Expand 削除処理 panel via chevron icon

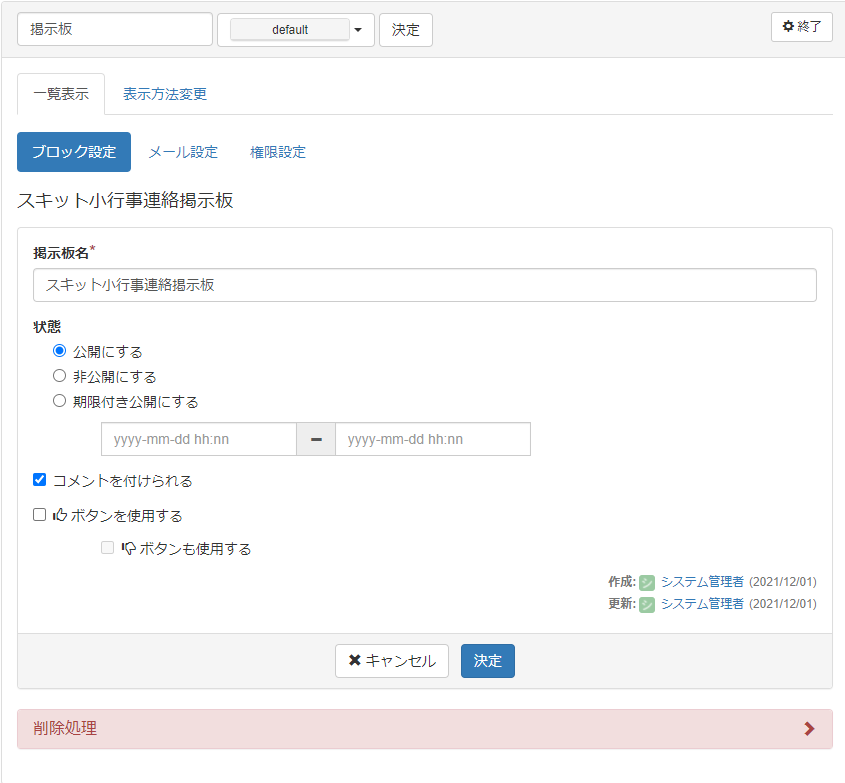[x=809, y=729]
